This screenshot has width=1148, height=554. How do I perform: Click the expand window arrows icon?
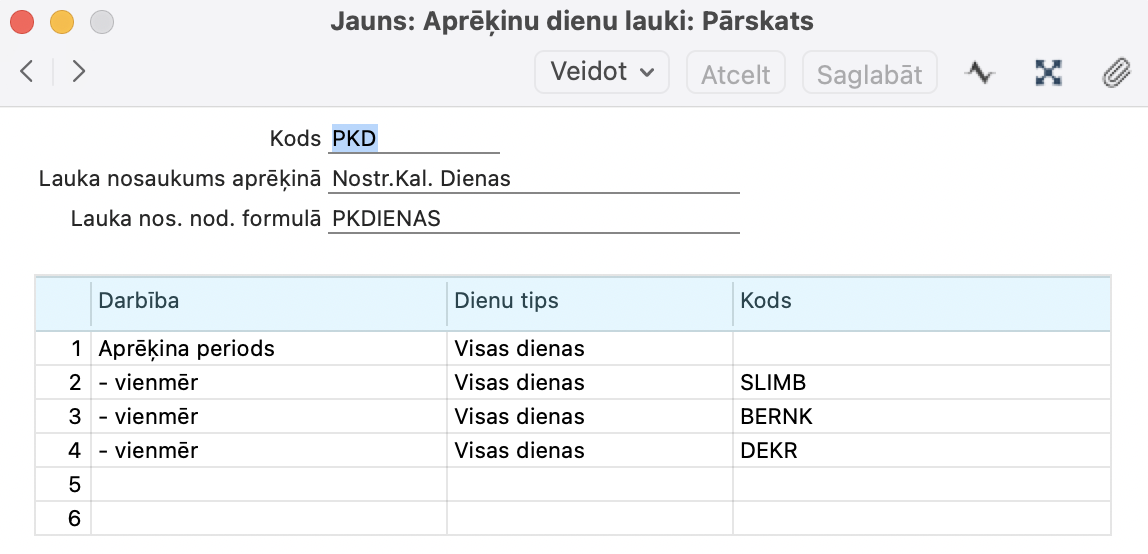pos(1048,72)
